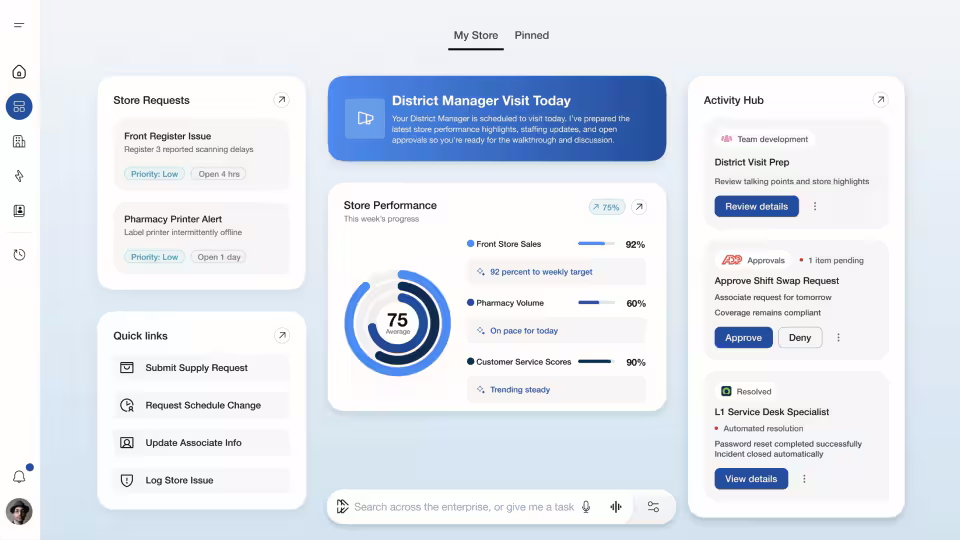
Task: Click the Submit Supply Request link
Action: click(x=197, y=368)
